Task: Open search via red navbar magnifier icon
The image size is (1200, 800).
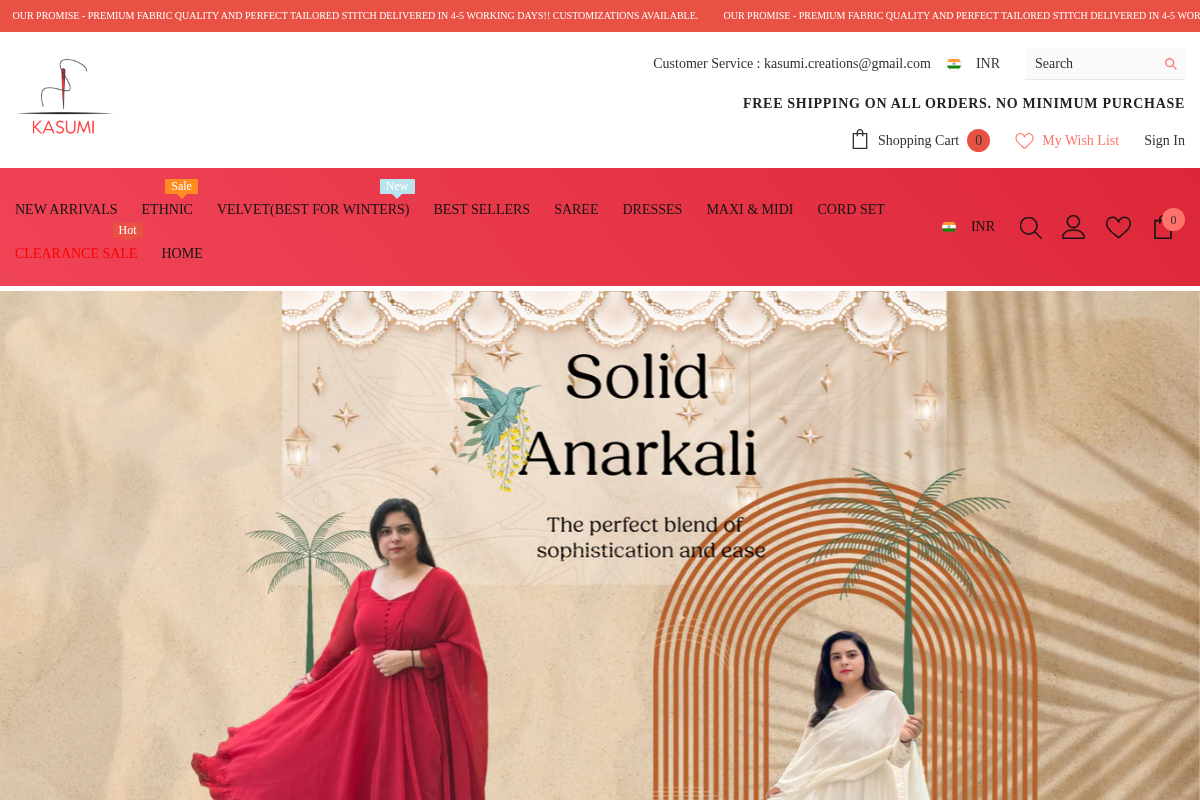Action: (x=1031, y=227)
